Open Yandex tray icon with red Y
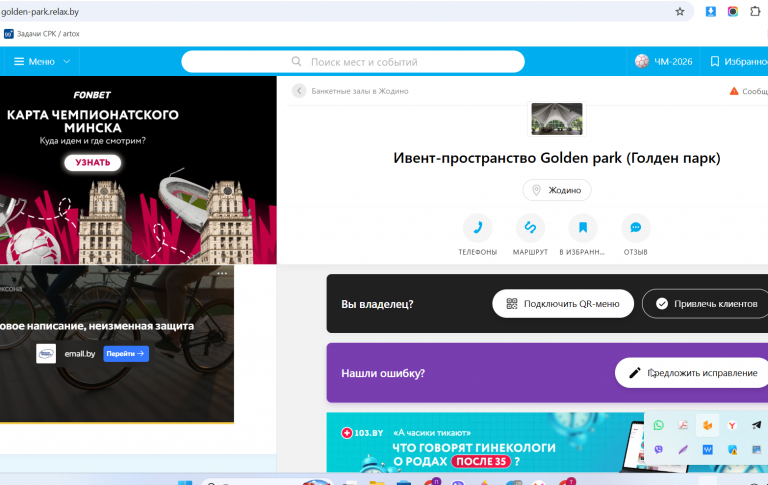 (x=732, y=425)
